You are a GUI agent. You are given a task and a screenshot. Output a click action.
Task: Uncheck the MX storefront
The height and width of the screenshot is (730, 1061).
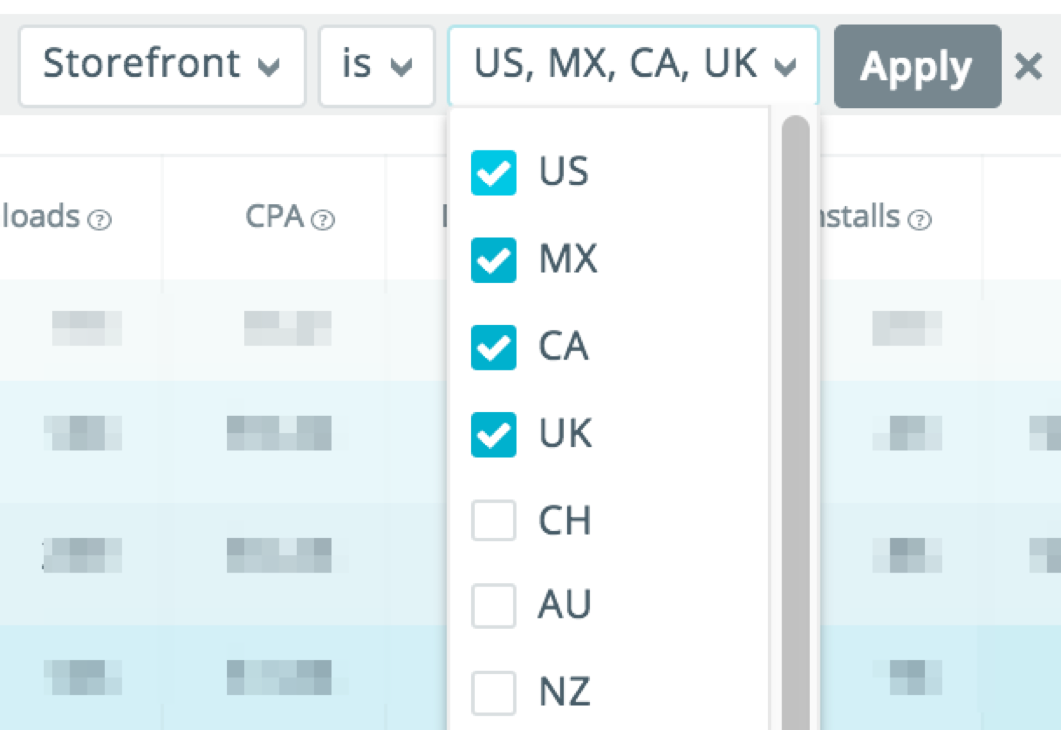tap(492, 260)
